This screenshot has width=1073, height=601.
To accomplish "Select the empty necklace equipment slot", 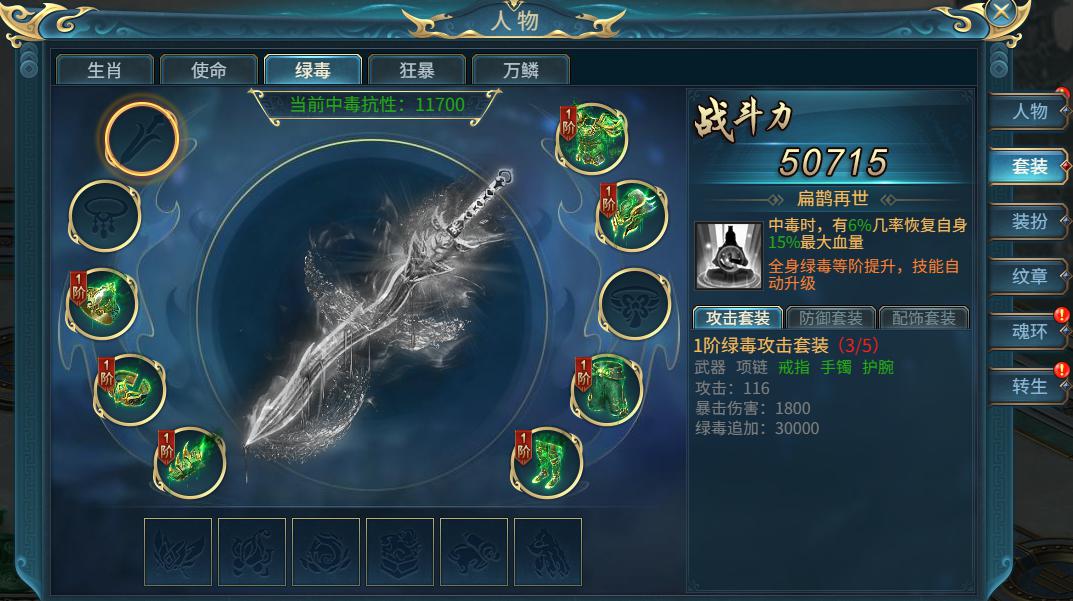I will pos(105,216).
